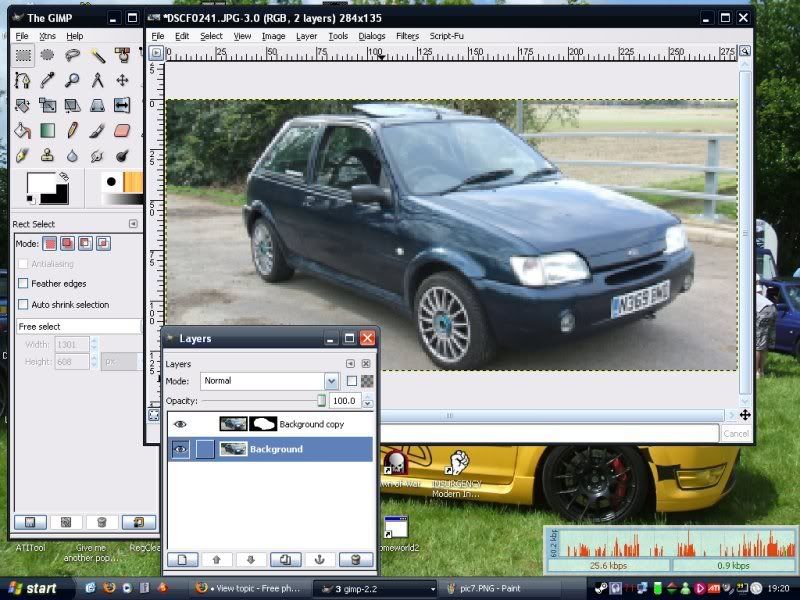Image resolution: width=800 pixels, height=600 pixels.
Task: Open the Layer menu
Action: 306,36
